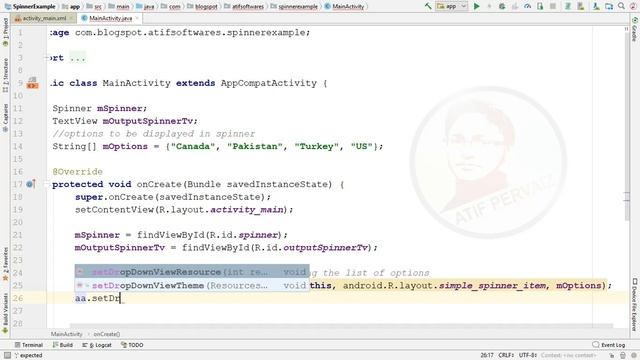Click the Attach debugger to process icon

click(x=540, y=6)
